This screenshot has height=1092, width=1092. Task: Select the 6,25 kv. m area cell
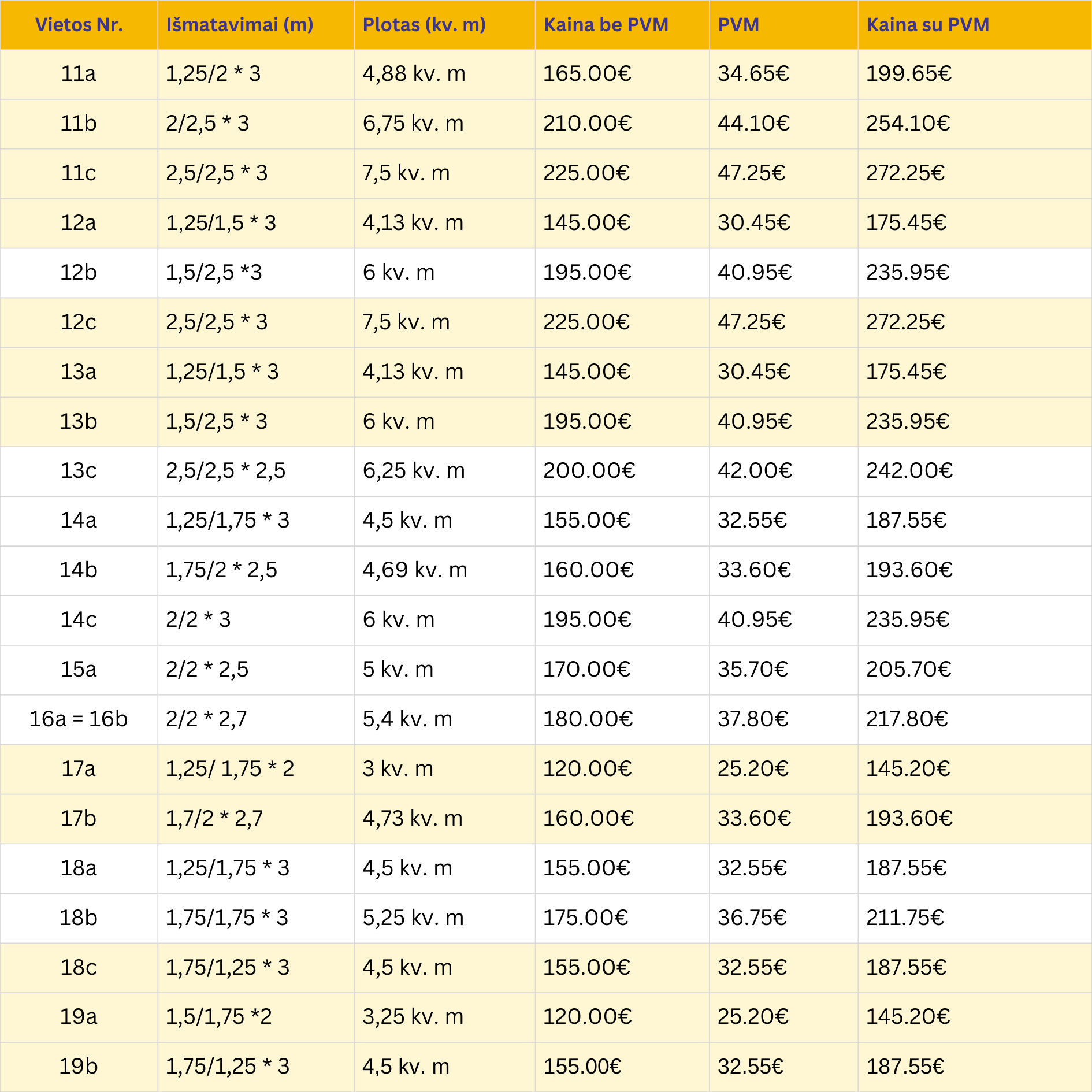coord(413,471)
